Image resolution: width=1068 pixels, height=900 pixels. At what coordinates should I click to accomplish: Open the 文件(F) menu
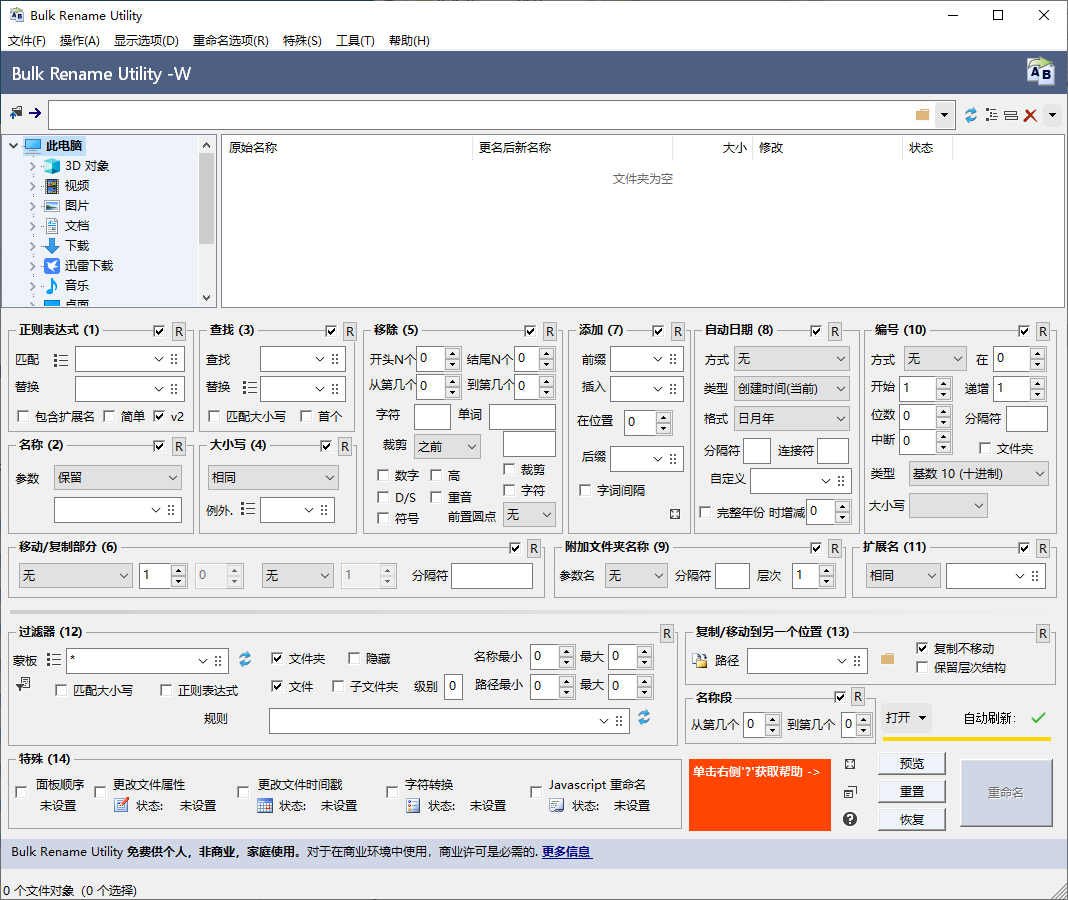click(x=27, y=43)
